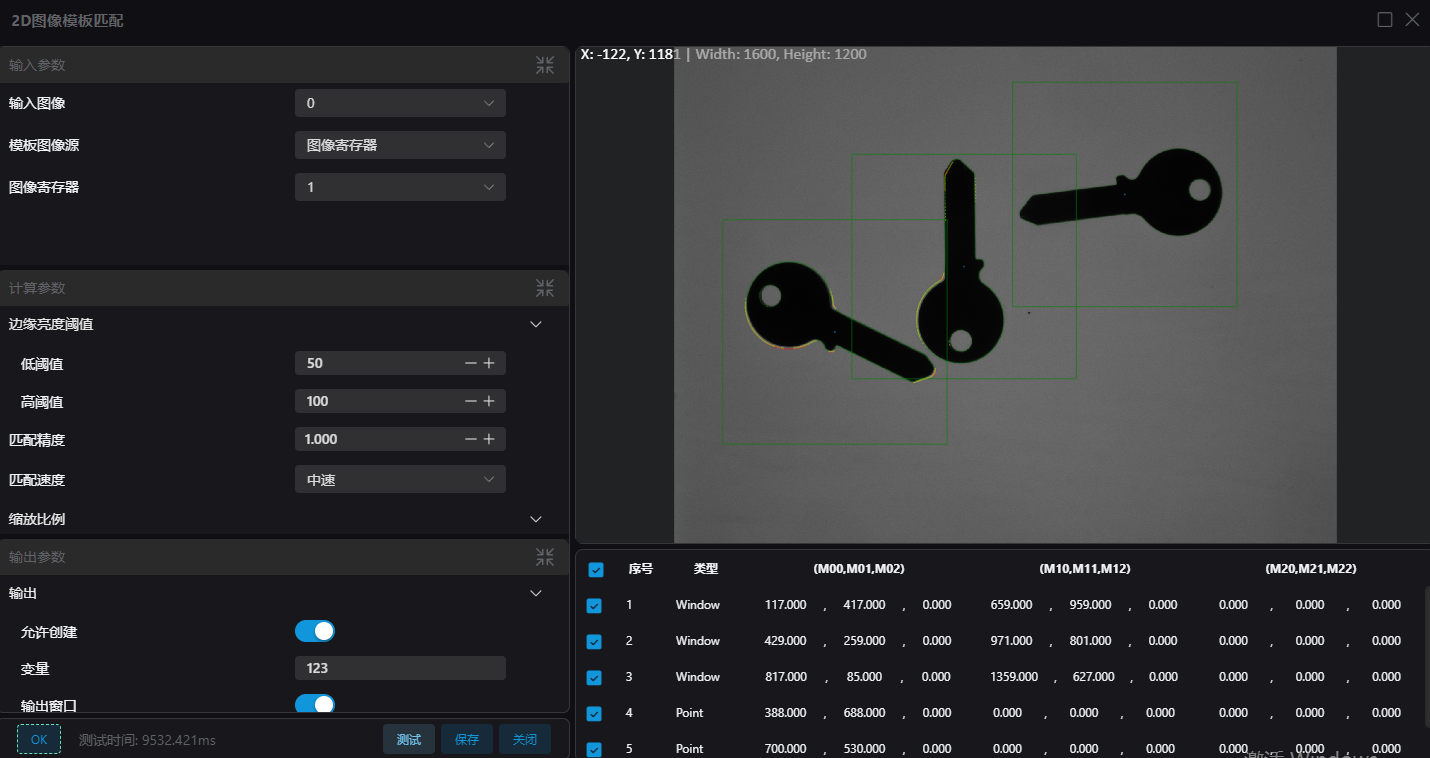Decrease 匹配精度 with minus icon
Screen dimensions: 1430x758
(471, 439)
